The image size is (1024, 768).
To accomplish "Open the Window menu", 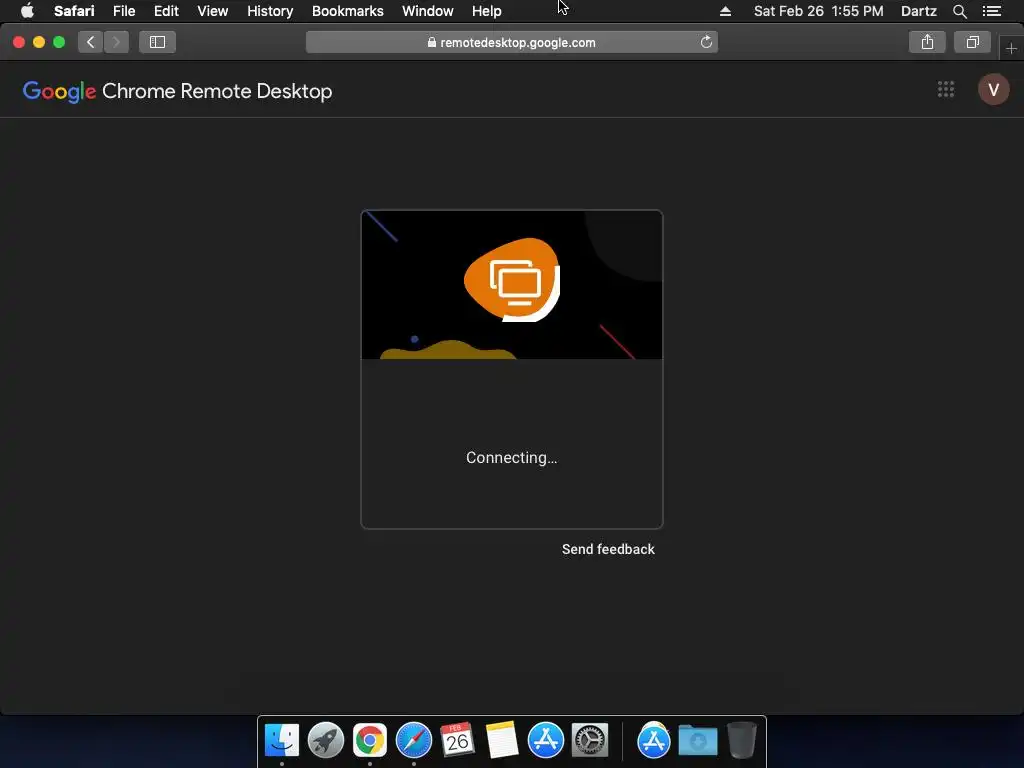I will point(428,11).
